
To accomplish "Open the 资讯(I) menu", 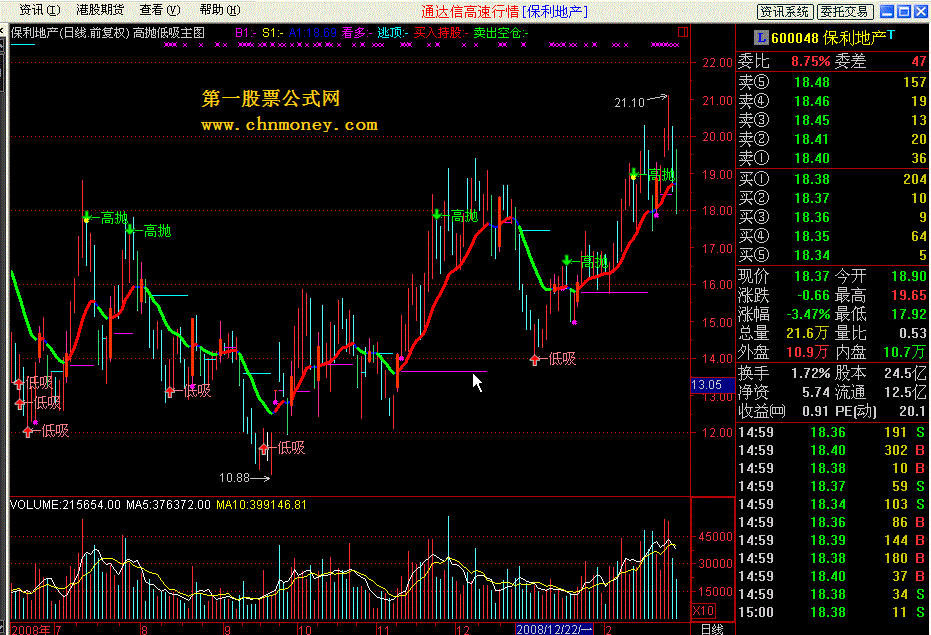I will (x=40, y=10).
